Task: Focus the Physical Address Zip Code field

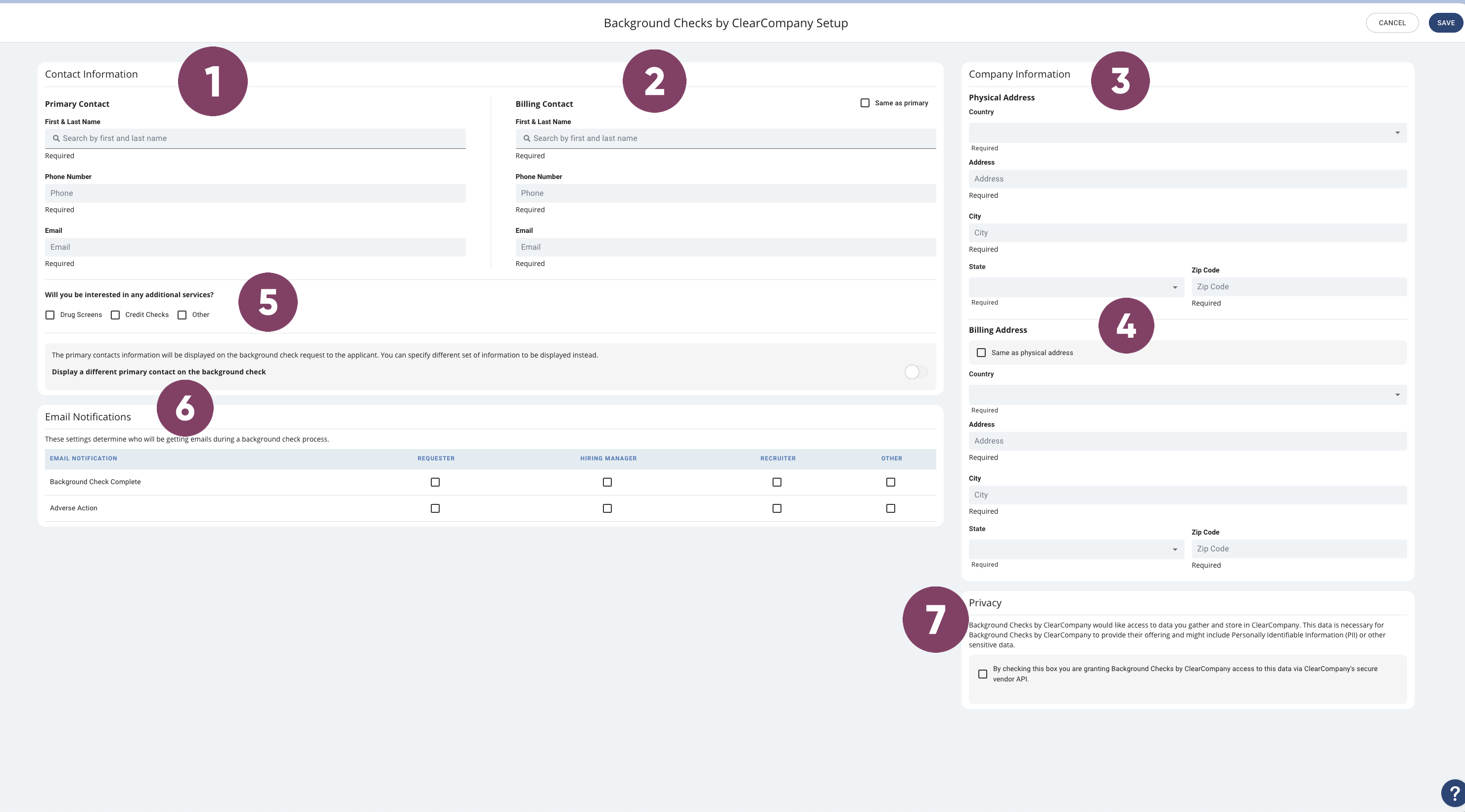Action: pyautogui.click(x=1298, y=287)
